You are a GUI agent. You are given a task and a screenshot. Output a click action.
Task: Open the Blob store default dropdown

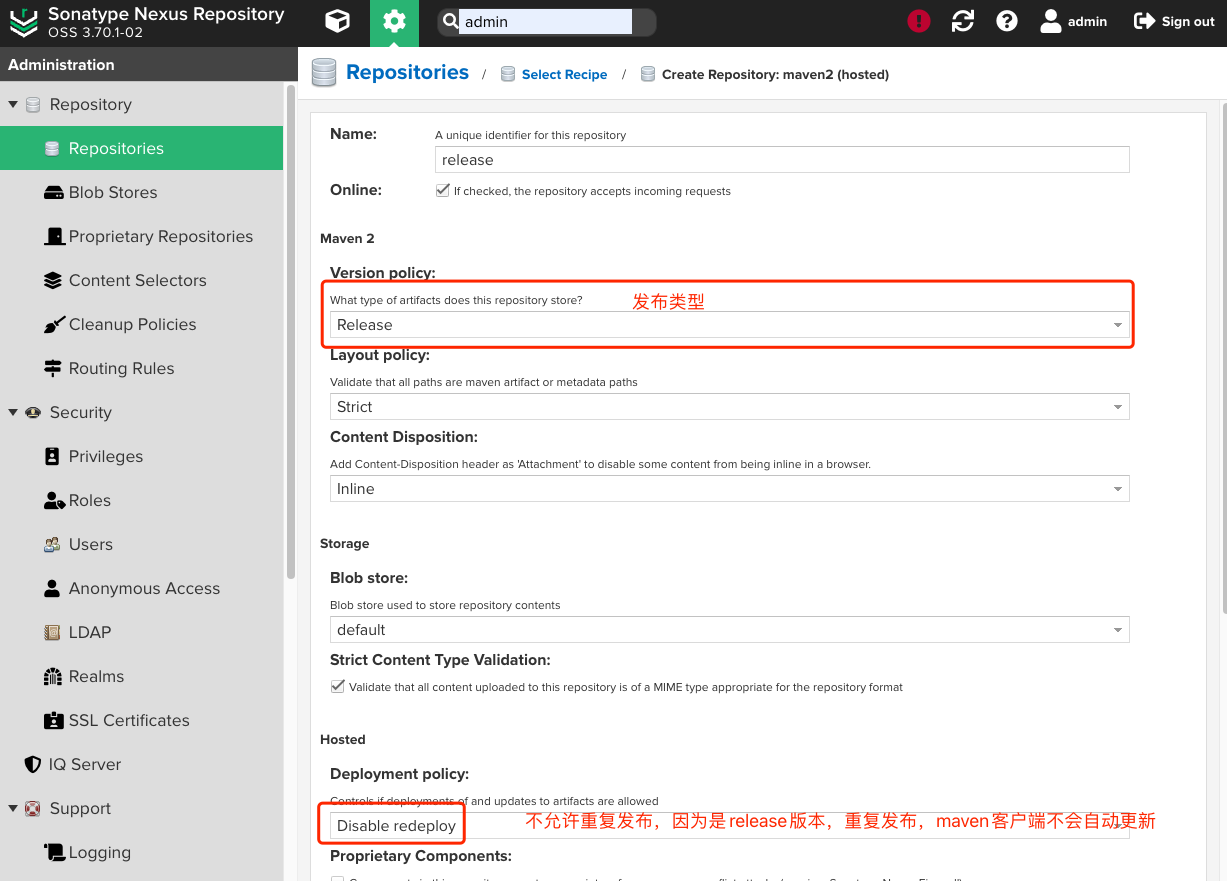(729, 630)
